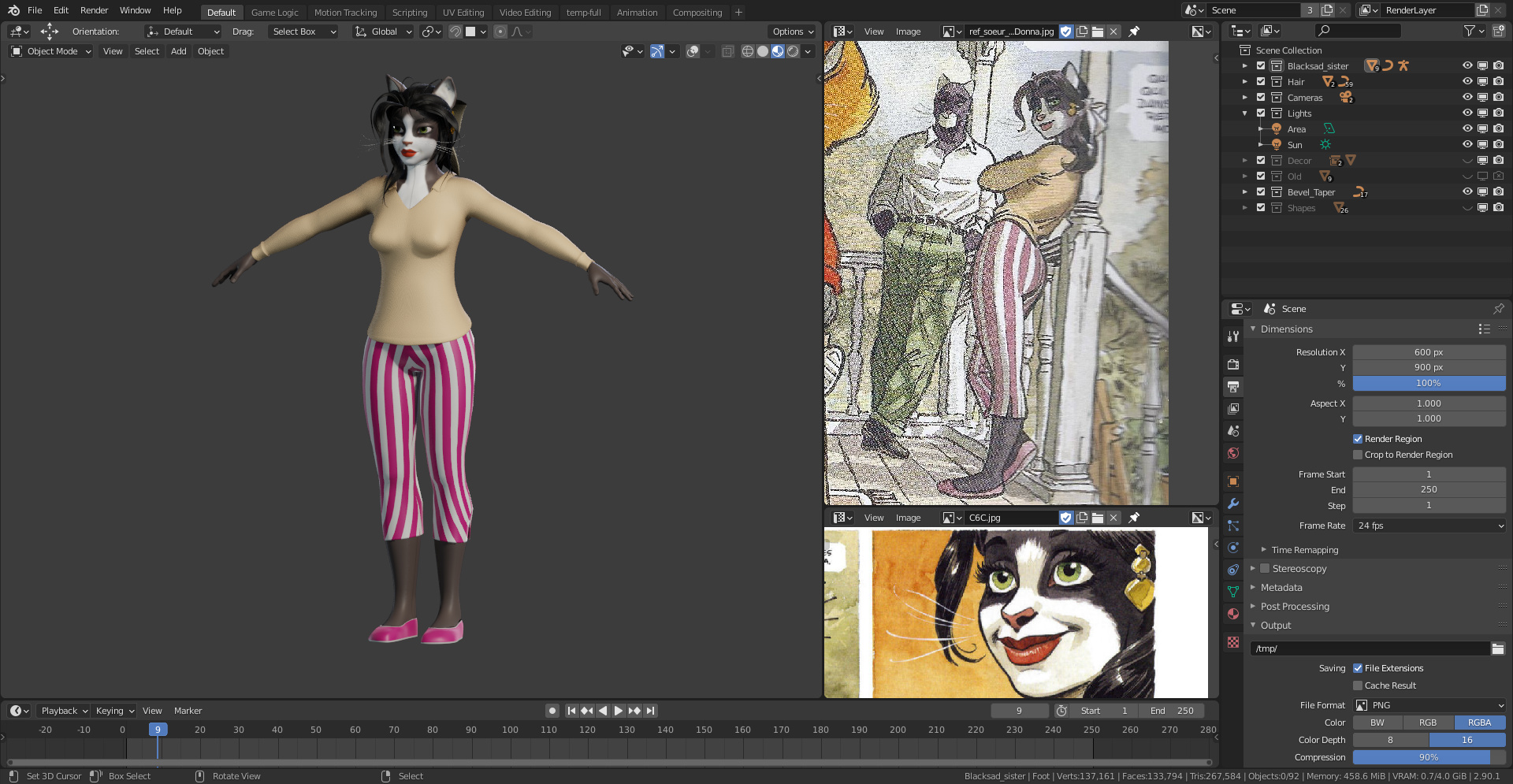Screen dimensions: 1513x784
Task: Switch viewport to wireframe shading
Action: 748,51
